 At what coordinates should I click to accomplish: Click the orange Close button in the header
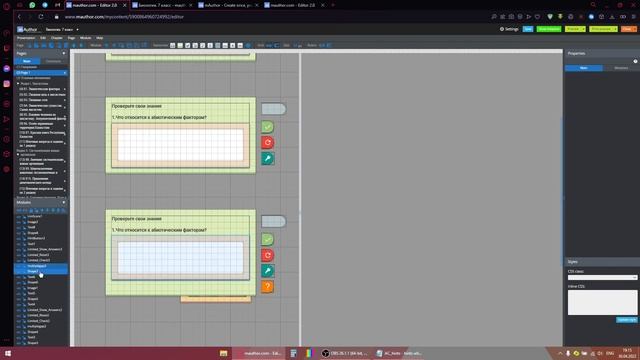tap(628, 29)
